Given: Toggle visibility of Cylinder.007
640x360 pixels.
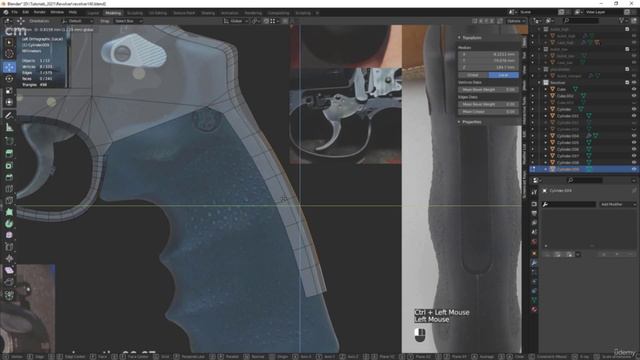Looking at the screenshot, I should click(x=634, y=156).
